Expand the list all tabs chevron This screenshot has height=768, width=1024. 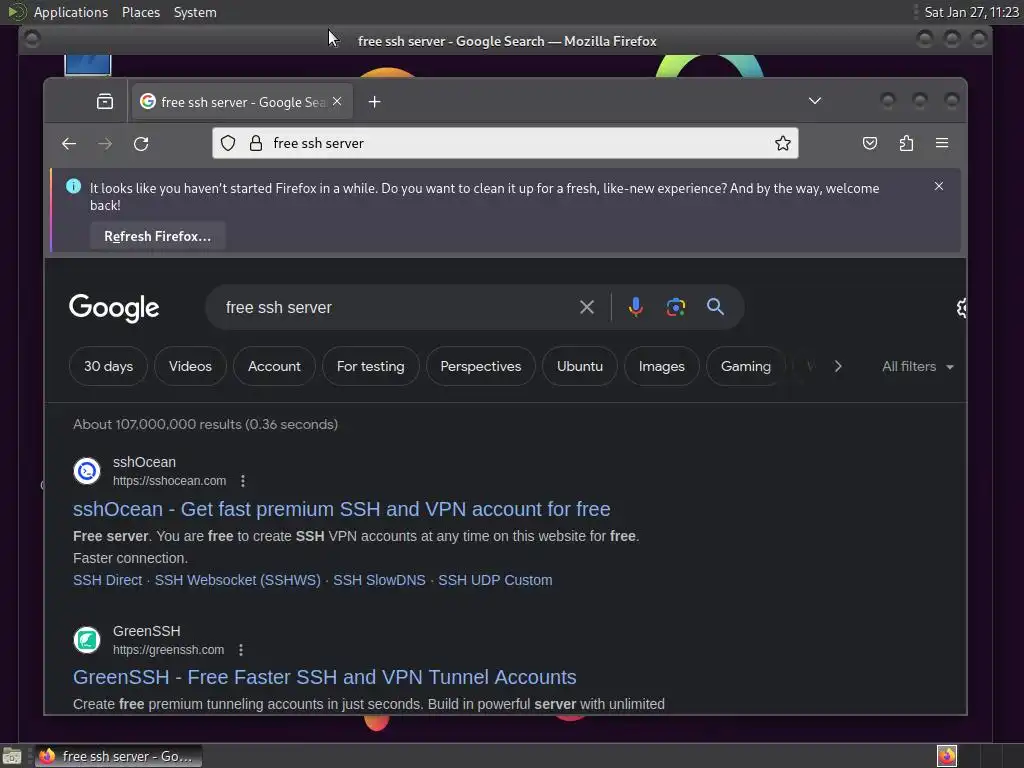tap(814, 101)
